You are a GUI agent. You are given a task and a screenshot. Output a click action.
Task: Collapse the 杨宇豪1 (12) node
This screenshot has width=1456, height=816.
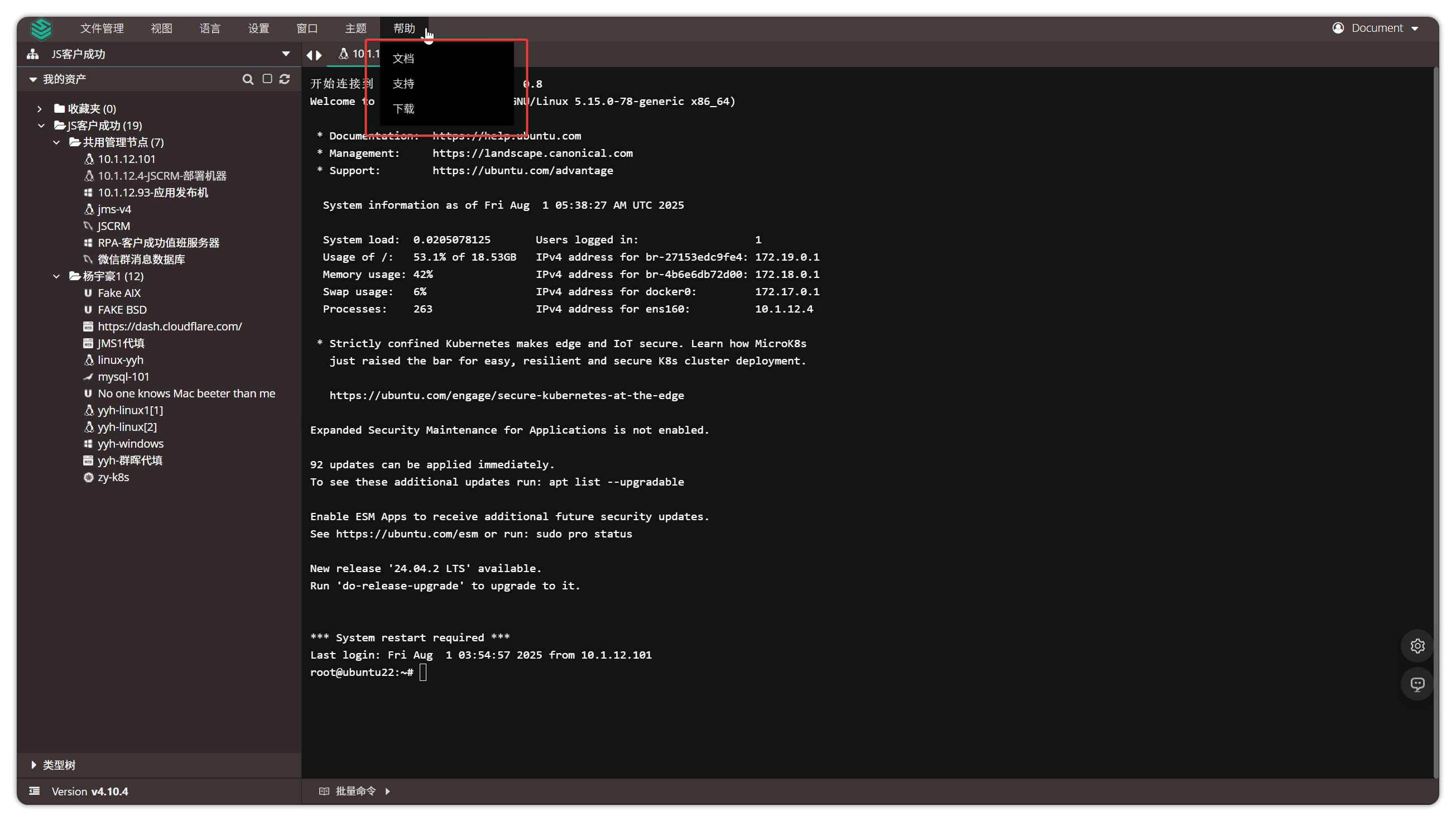(x=56, y=276)
